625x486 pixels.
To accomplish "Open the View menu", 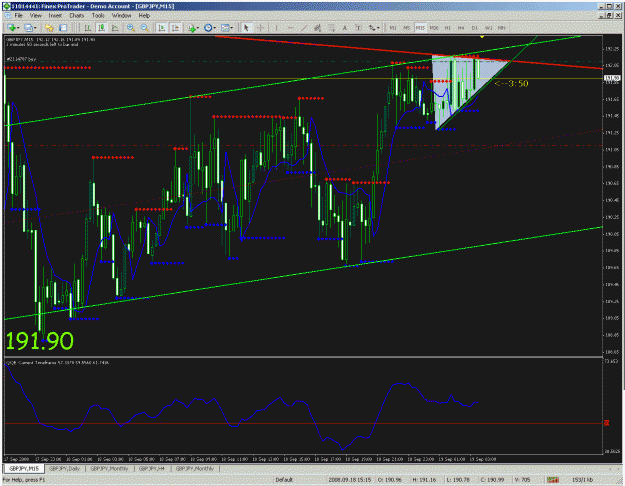I will point(36,16).
